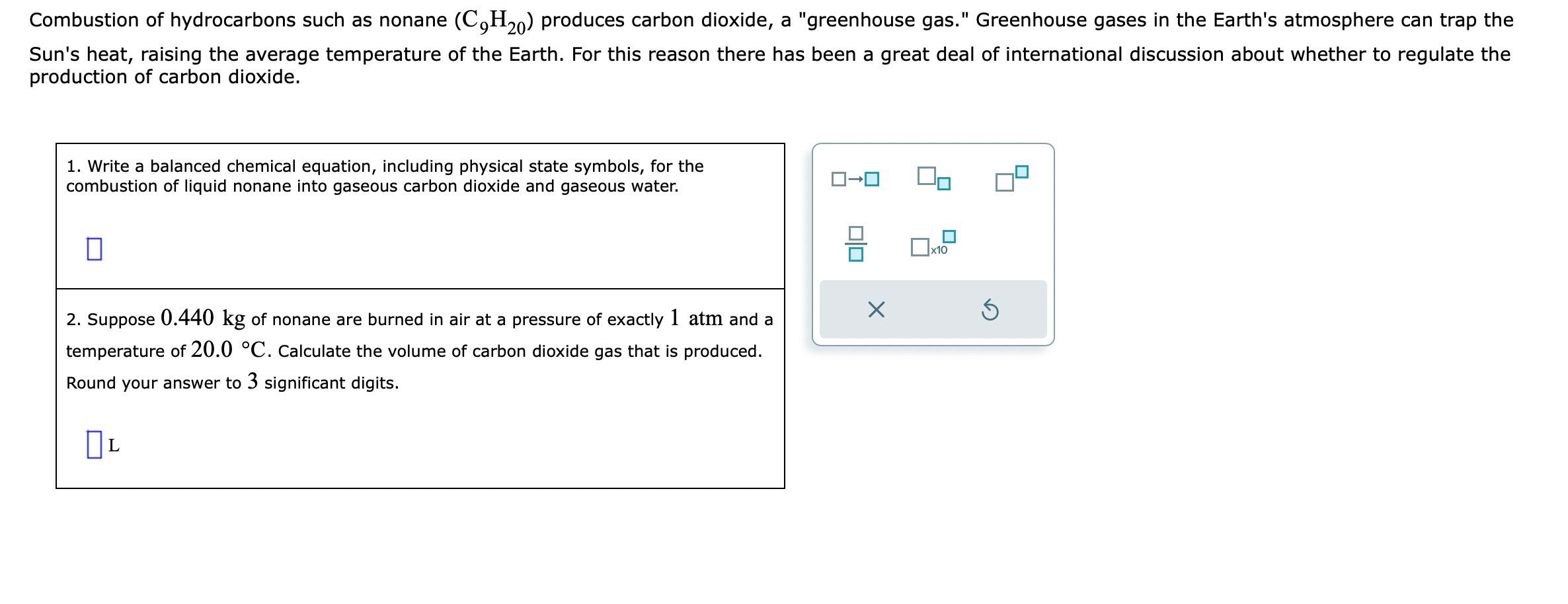Click the volume answer box beside L
Image resolution: width=1568 pixels, height=604 pixels.
(x=95, y=445)
